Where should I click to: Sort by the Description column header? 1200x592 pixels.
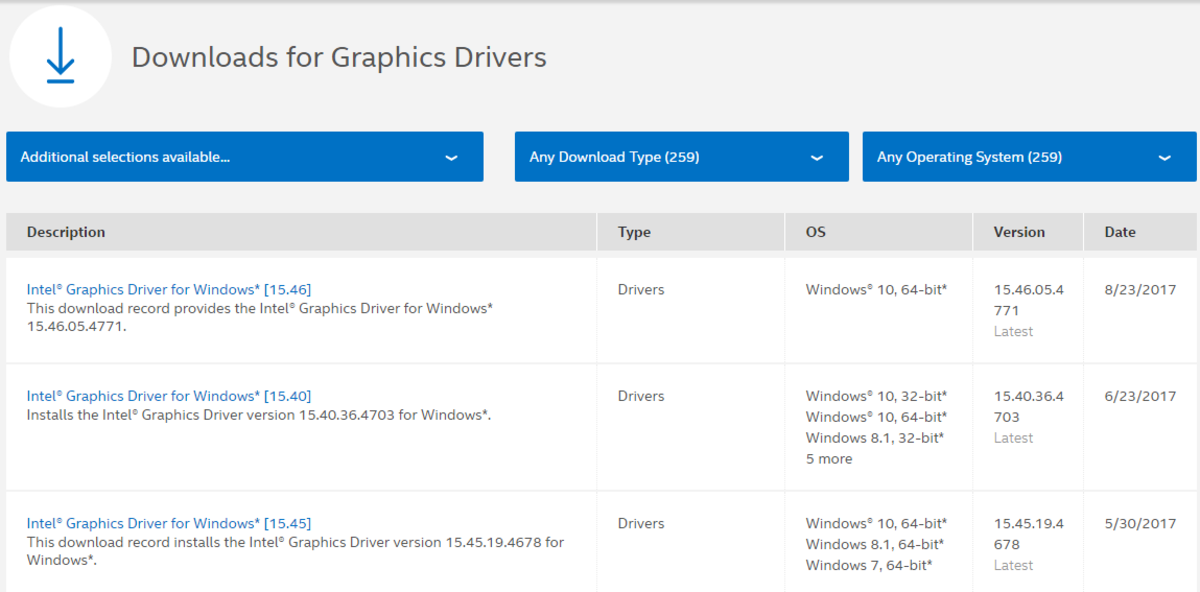66,232
